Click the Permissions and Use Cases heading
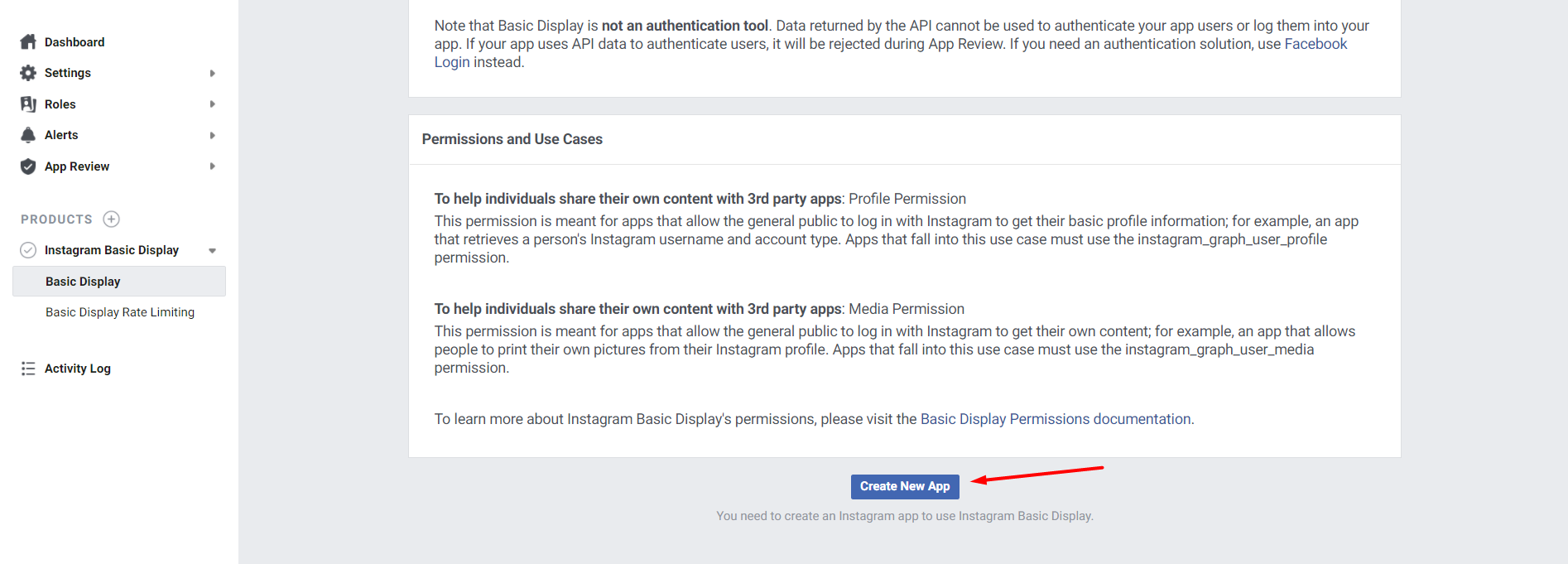Image resolution: width=1568 pixels, height=564 pixels. (512, 139)
